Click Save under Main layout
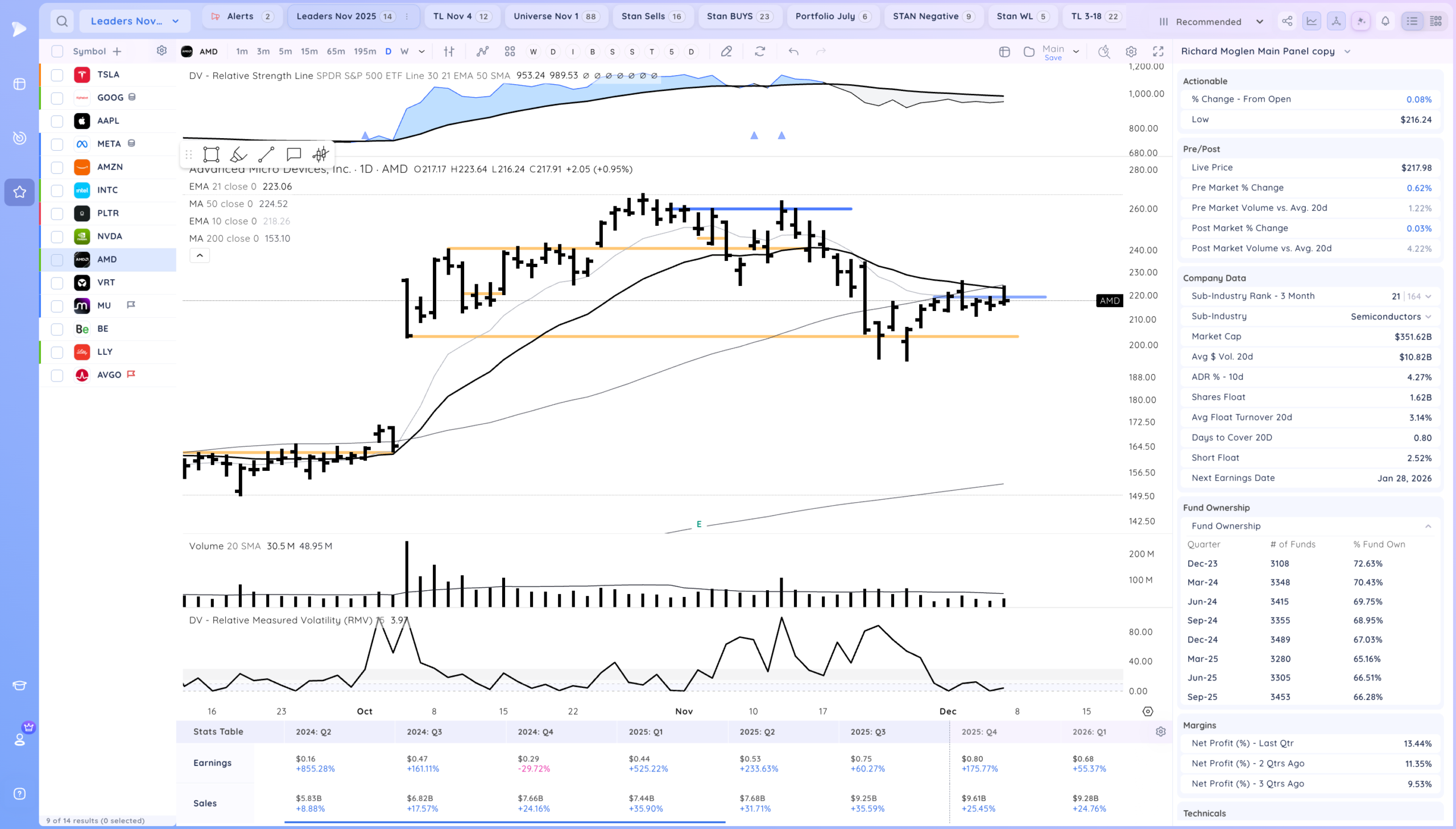Image resolution: width=1456 pixels, height=829 pixels. (1053, 57)
